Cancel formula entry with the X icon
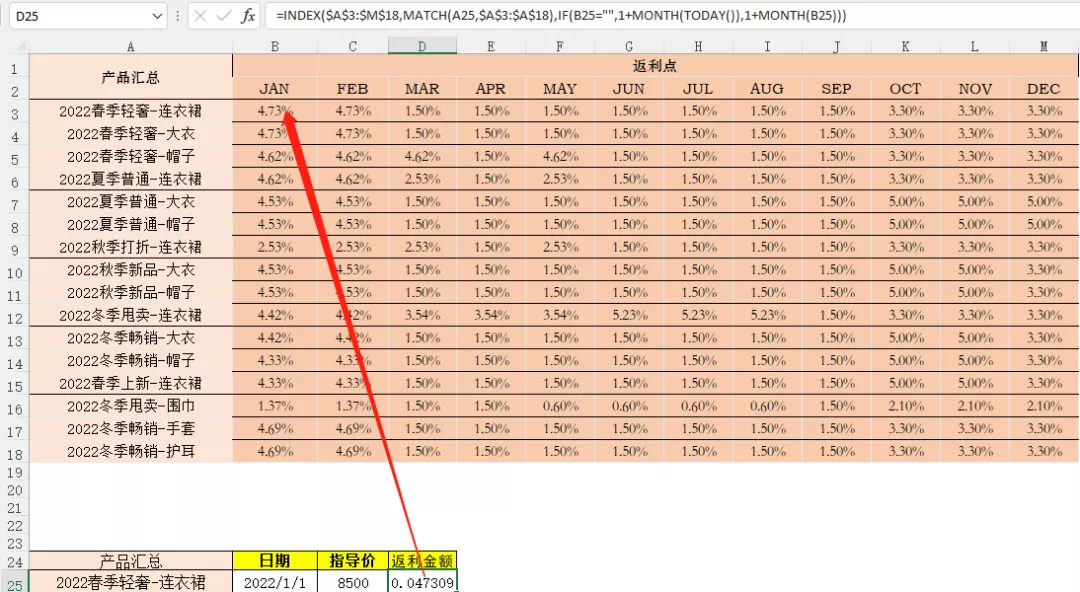 tap(200, 16)
